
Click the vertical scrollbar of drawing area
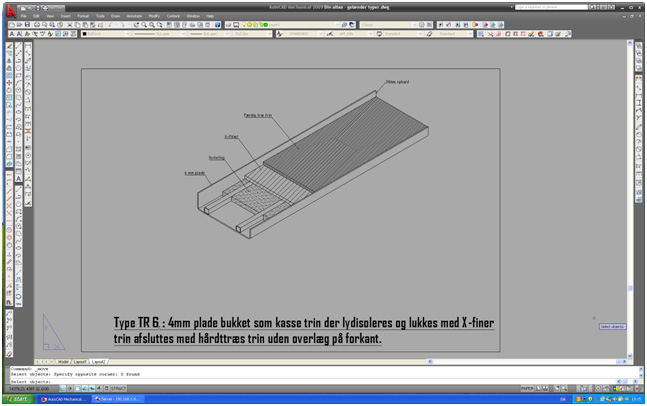tap(630, 199)
